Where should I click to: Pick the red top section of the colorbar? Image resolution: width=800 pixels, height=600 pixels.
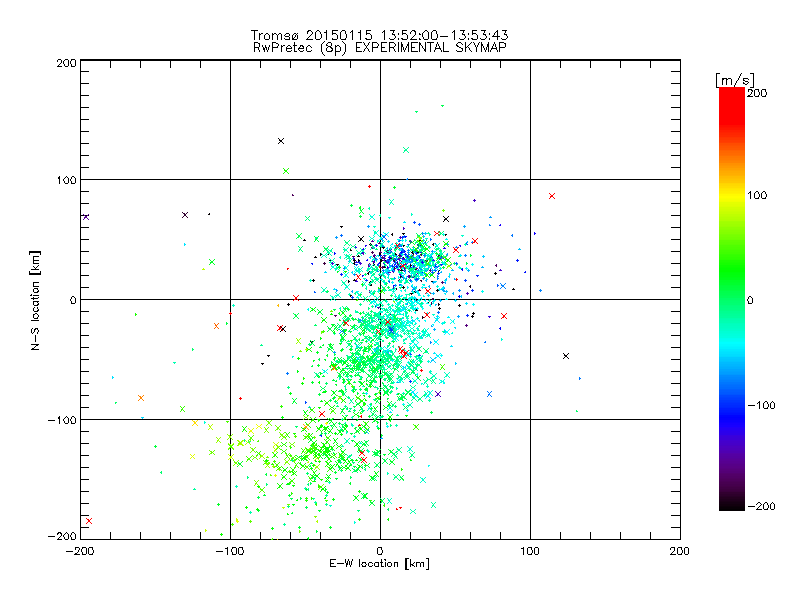click(732, 105)
